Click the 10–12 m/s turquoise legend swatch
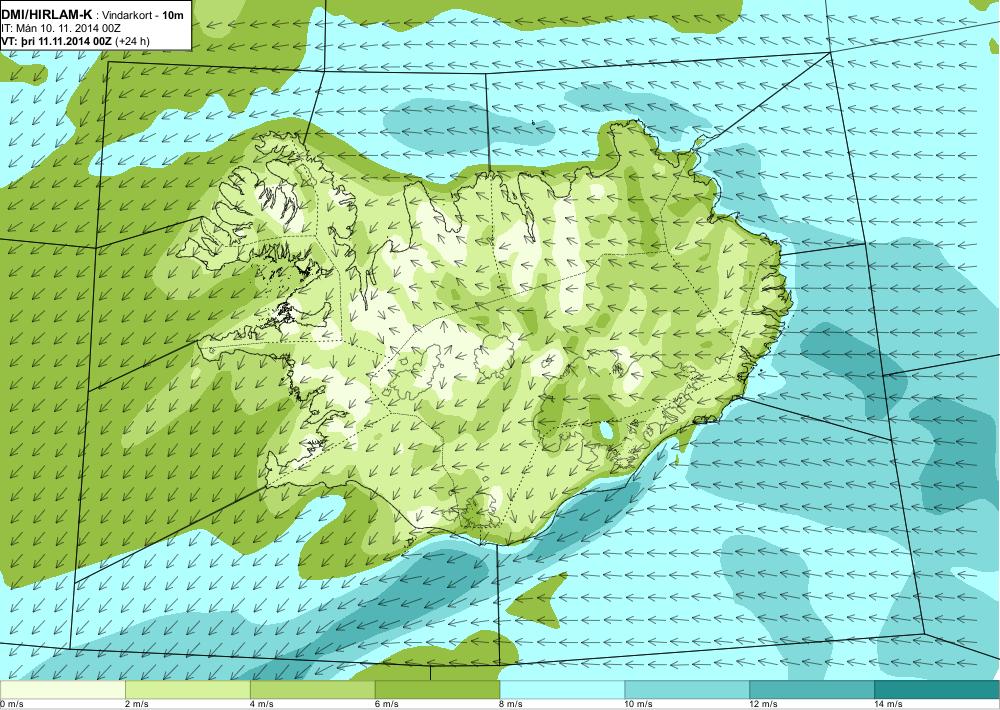The width and height of the screenshot is (1000, 710). (688, 690)
